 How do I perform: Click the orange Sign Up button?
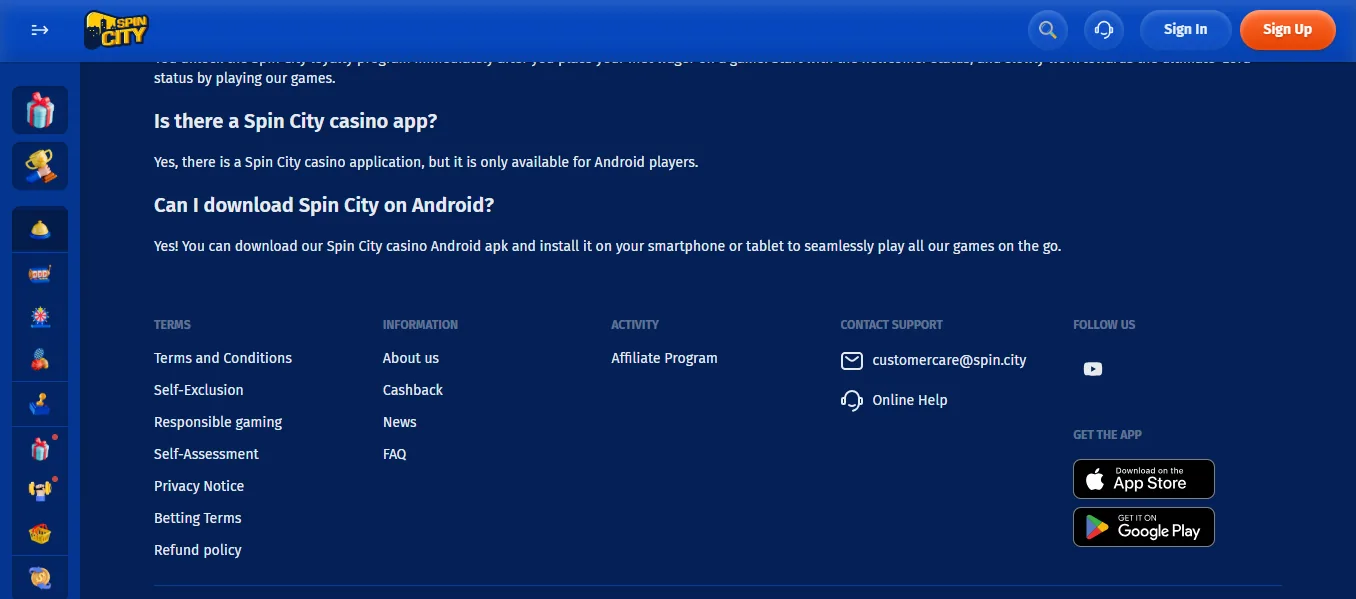pyautogui.click(x=1287, y=30)
